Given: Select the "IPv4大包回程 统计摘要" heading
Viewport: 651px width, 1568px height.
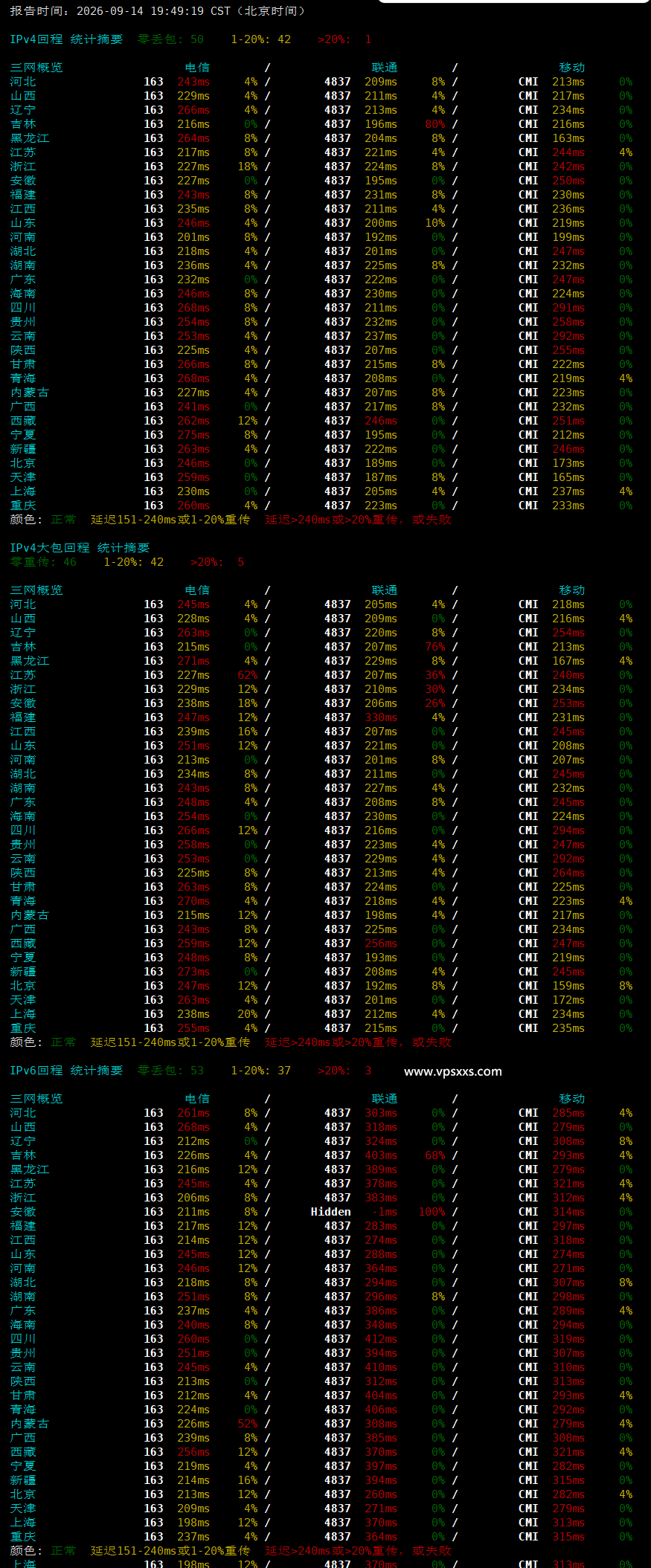Looking at the screenshot, I should 80,548.
